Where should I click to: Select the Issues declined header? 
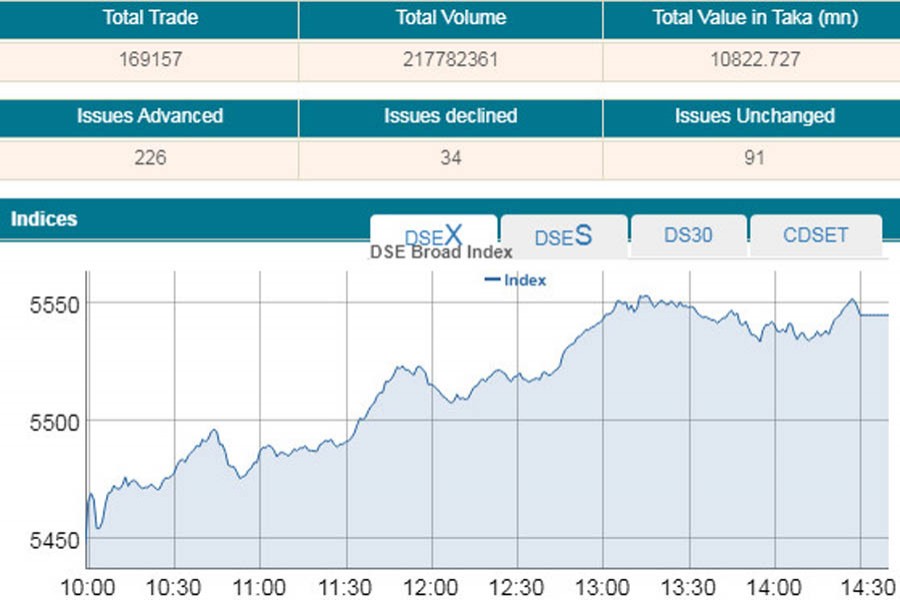pyautogui.click(x=450, y=116)
